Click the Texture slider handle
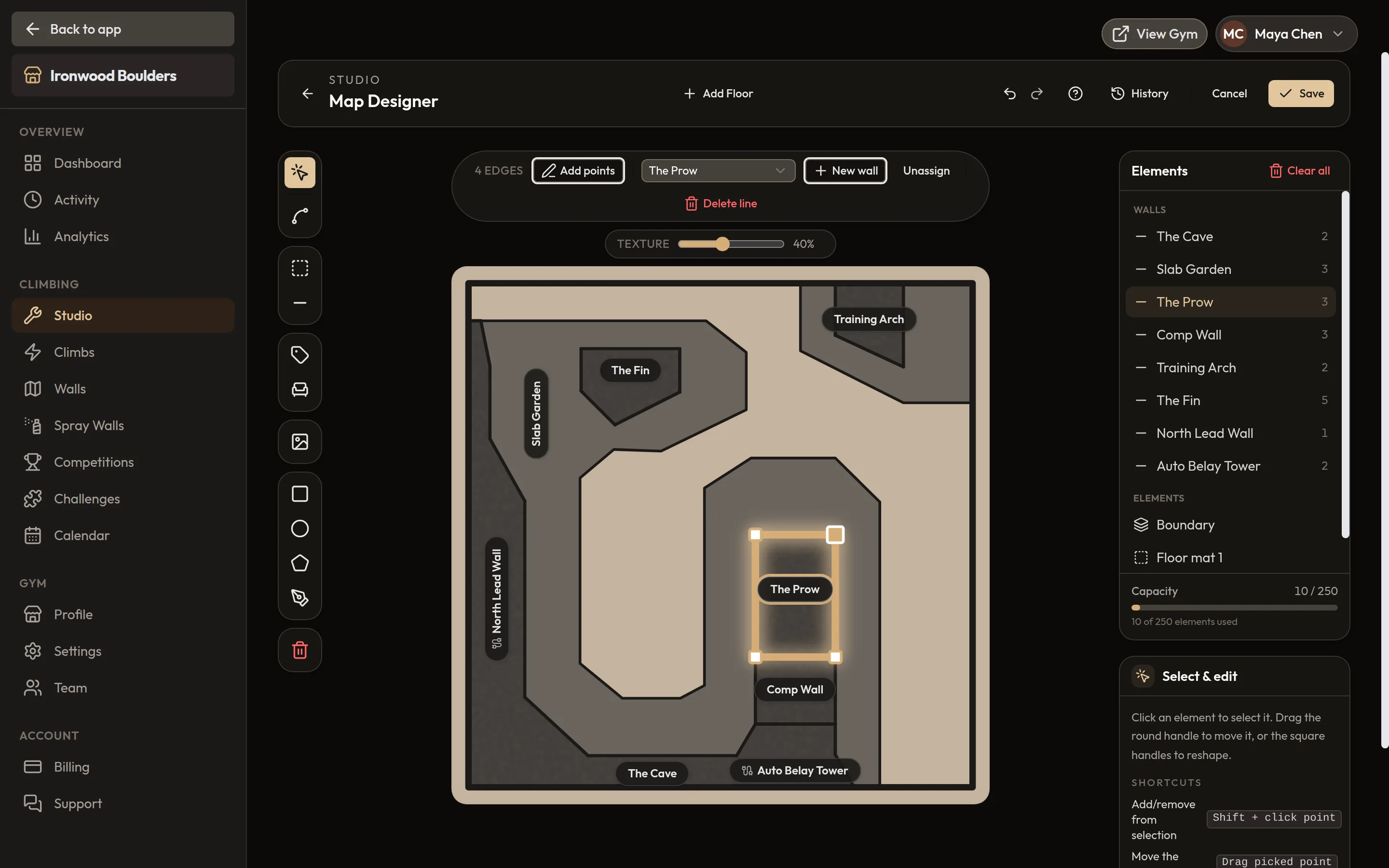 coord(722,244)
